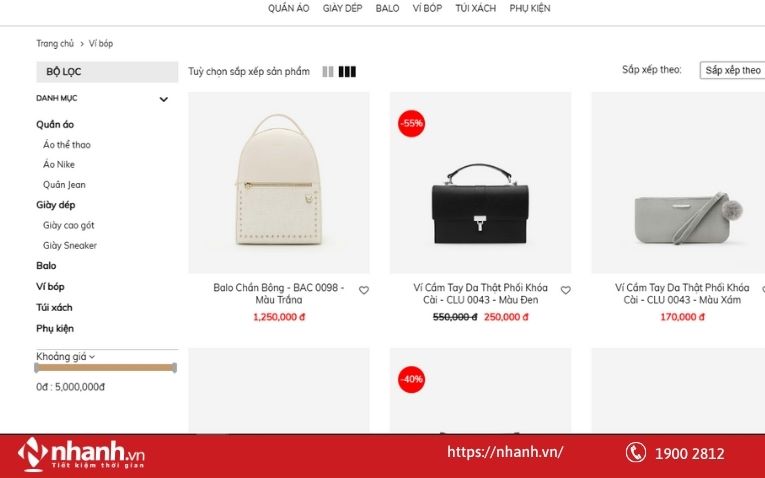765x478 pixels.
Task: Switch to three-column product grid view
Action: pyautogui.click(x=347, y=72)
